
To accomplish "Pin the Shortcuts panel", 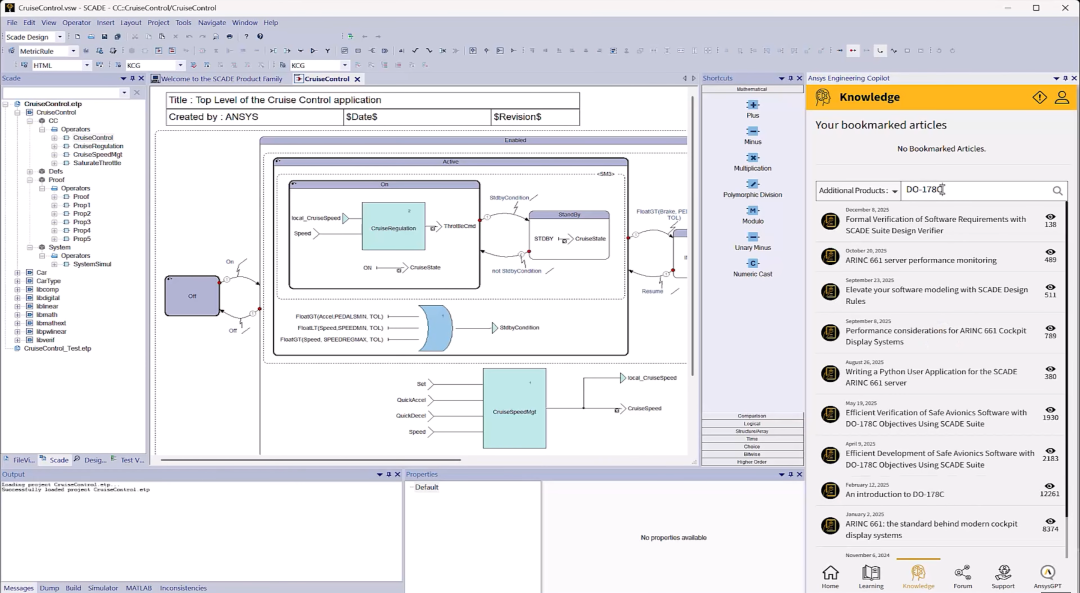I will (790, 79).
